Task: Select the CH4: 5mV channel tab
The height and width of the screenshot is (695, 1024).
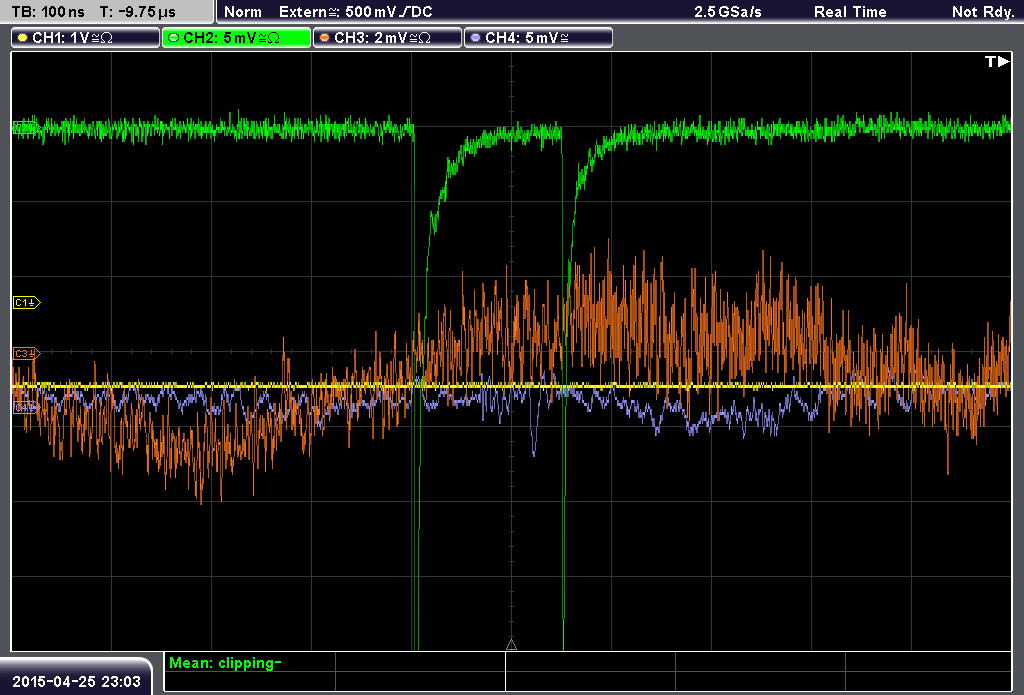Action: pos(538,38)
